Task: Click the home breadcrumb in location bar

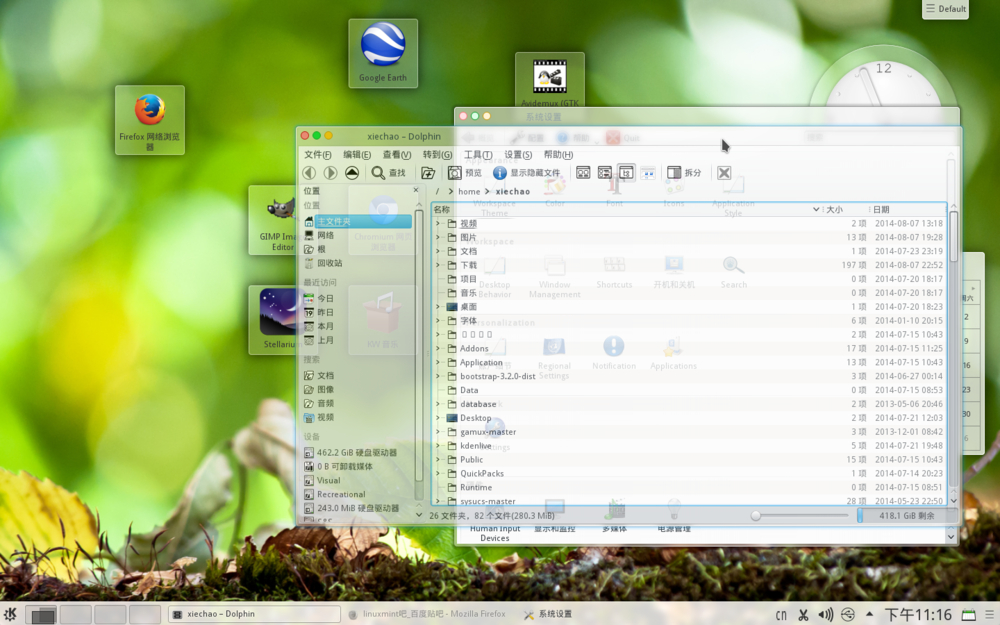Action: click(469, 191)
